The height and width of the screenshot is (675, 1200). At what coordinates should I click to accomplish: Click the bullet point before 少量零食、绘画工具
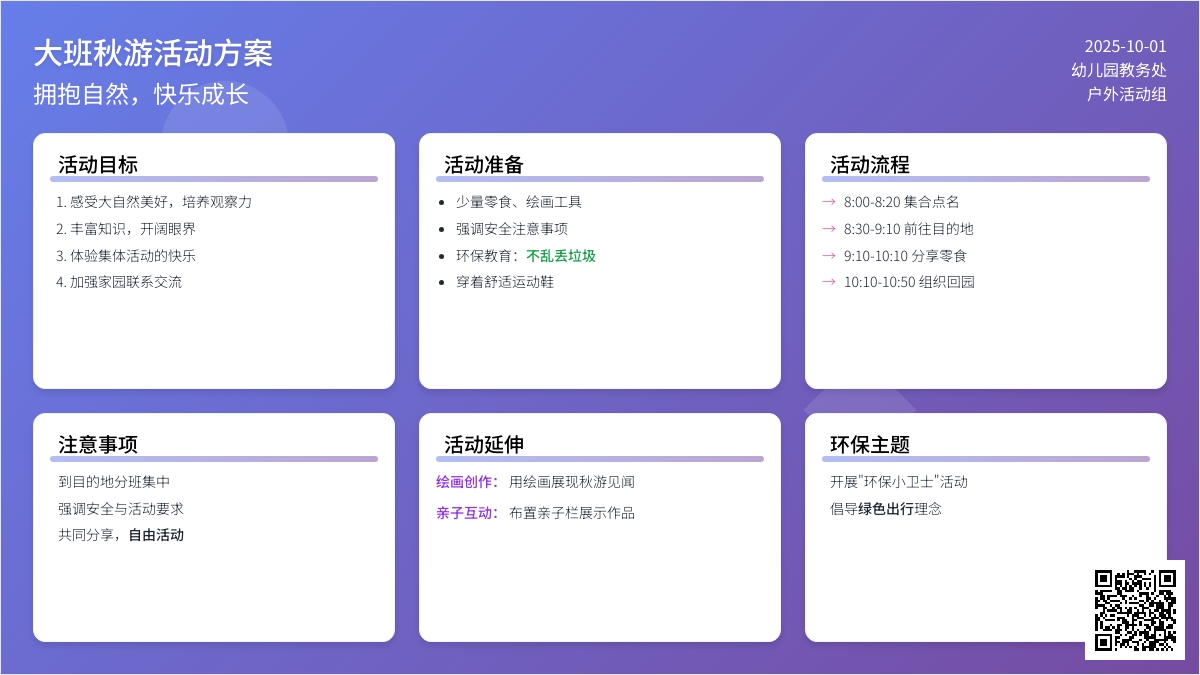(x=442, y=202)
